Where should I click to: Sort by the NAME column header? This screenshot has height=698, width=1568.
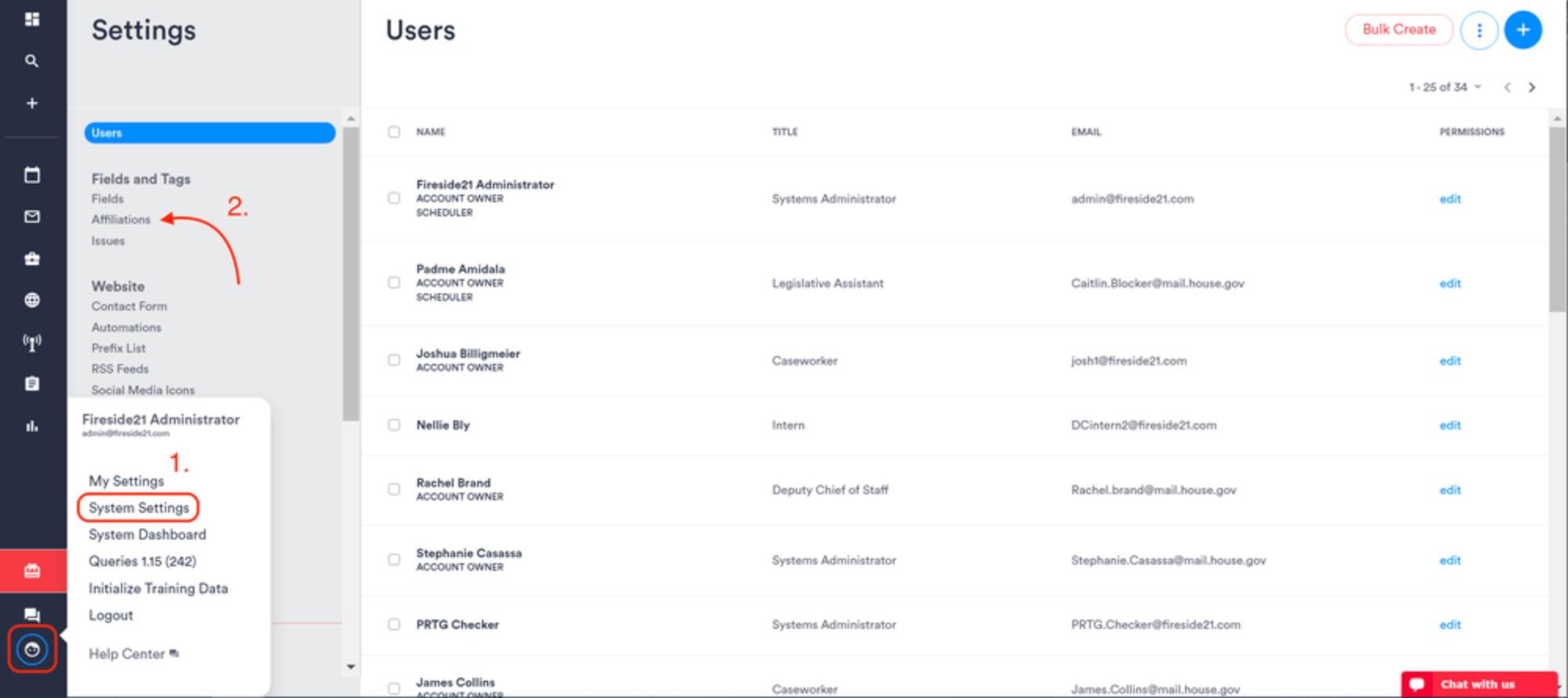click(x=431, y=132)
